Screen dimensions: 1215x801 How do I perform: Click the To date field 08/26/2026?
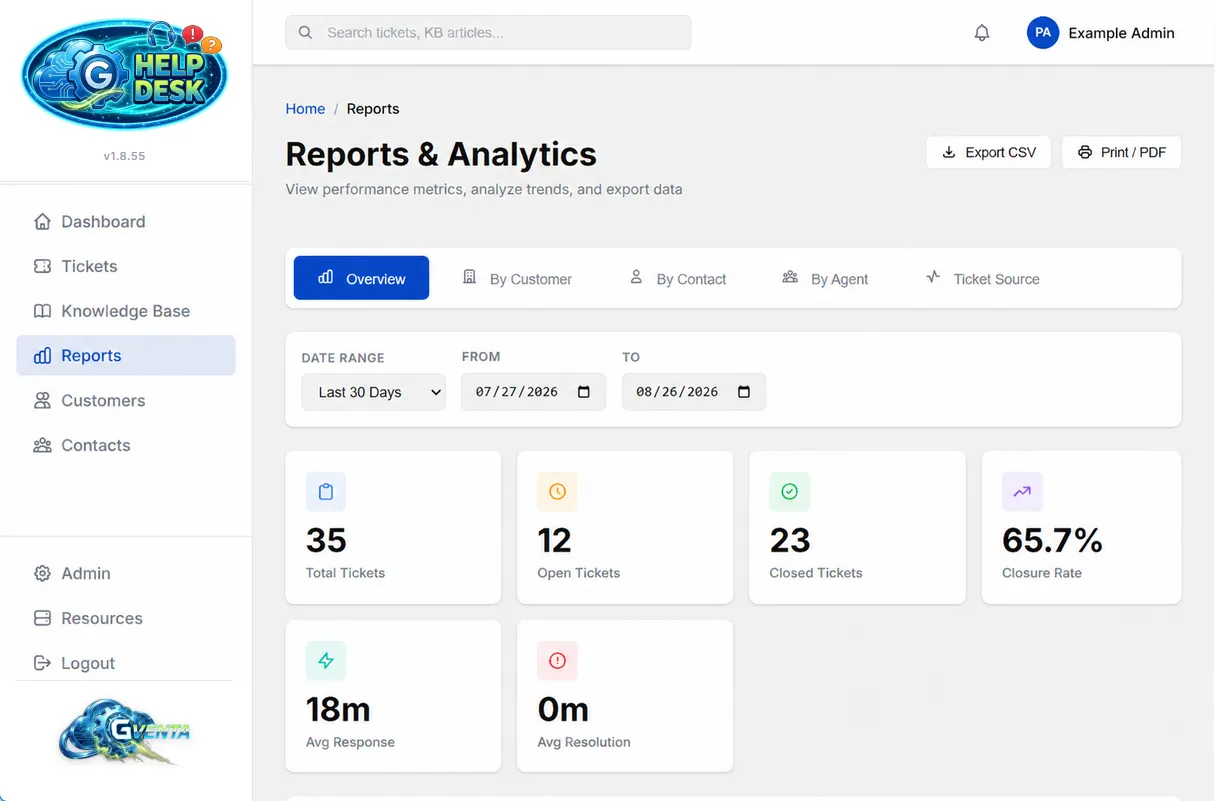694,392
